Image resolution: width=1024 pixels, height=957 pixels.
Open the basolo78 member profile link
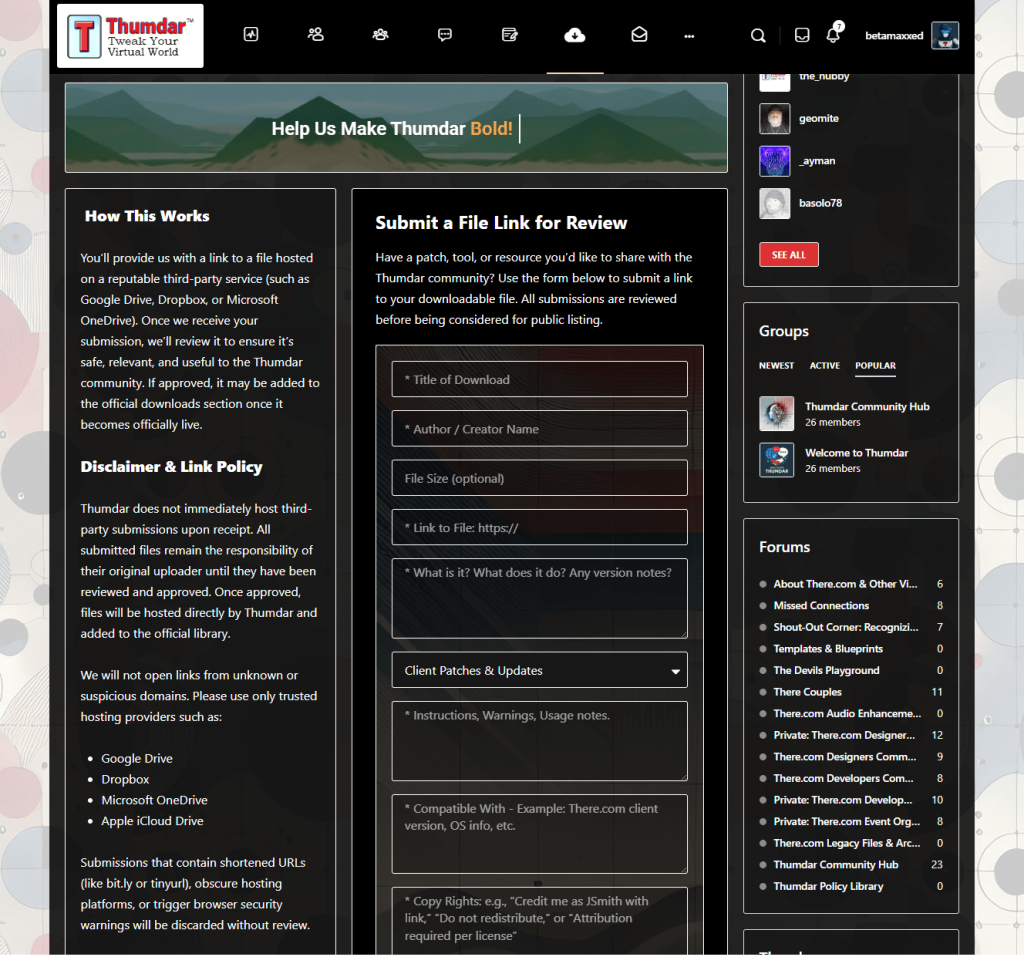click(820, 203)
